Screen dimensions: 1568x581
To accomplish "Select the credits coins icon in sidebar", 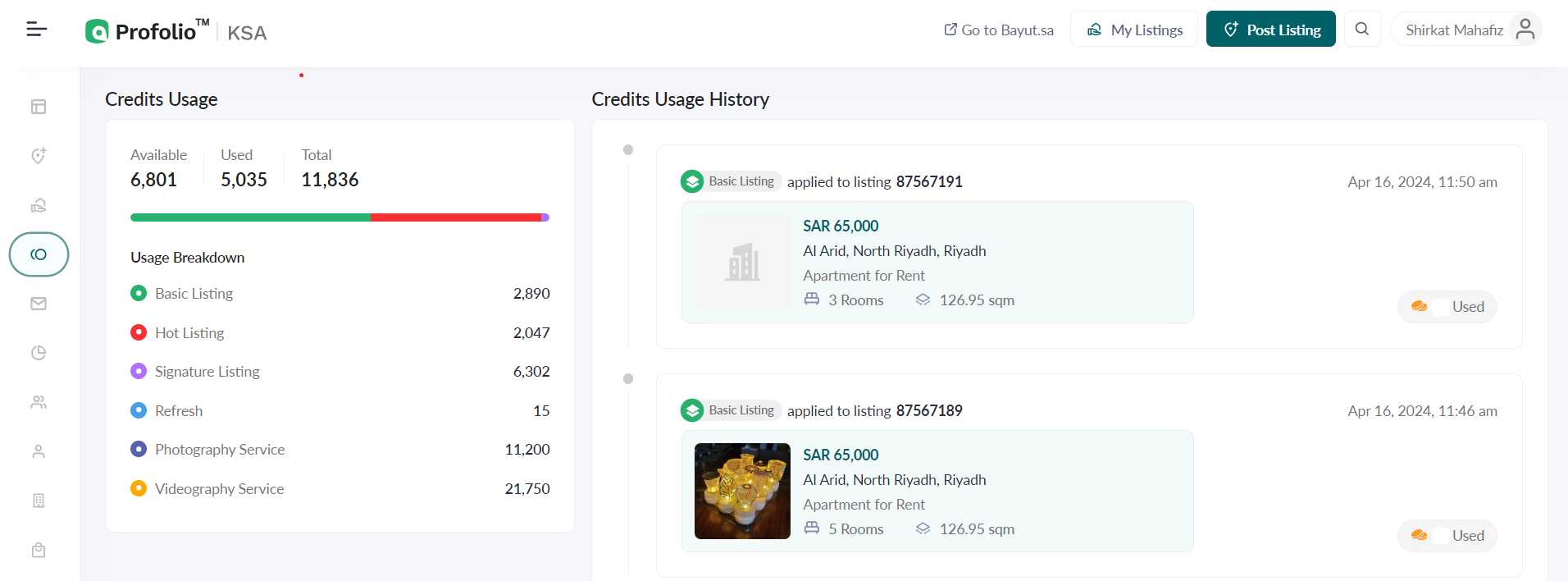I will (x=39, y=254).
